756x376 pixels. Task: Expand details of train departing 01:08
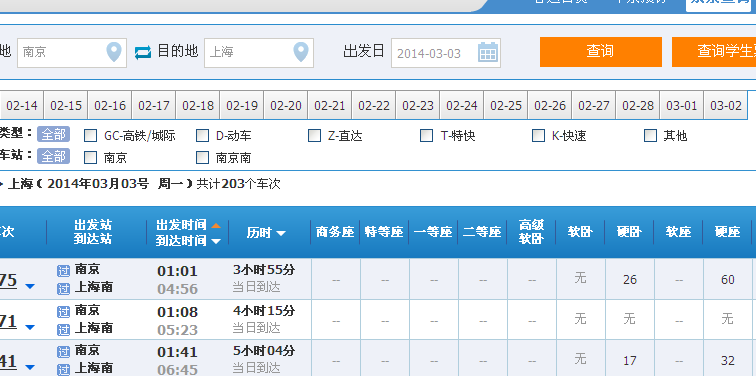(30, 327)
